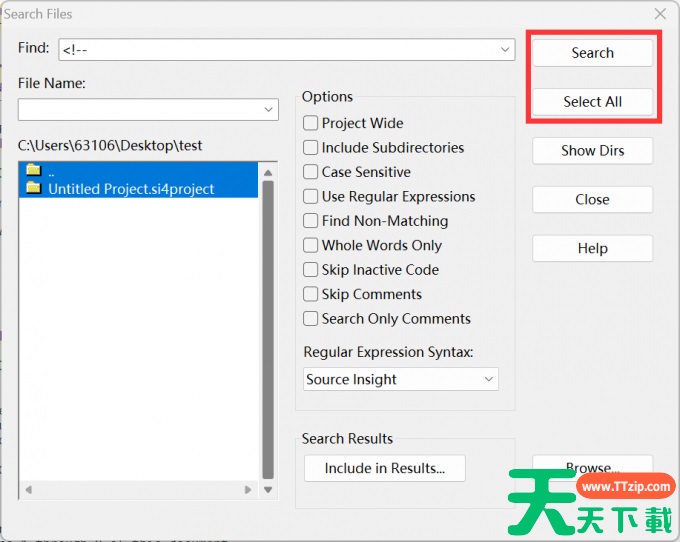This screenshot has width=680, height=542.
Task: Open Help for the search dialog
Action: [592, 249]
